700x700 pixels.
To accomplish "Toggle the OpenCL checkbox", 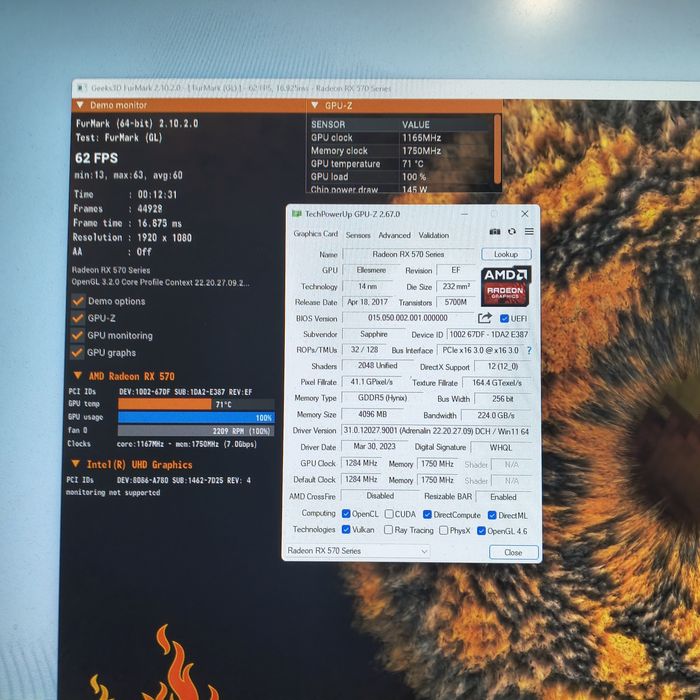I will (x=346, y=514).
